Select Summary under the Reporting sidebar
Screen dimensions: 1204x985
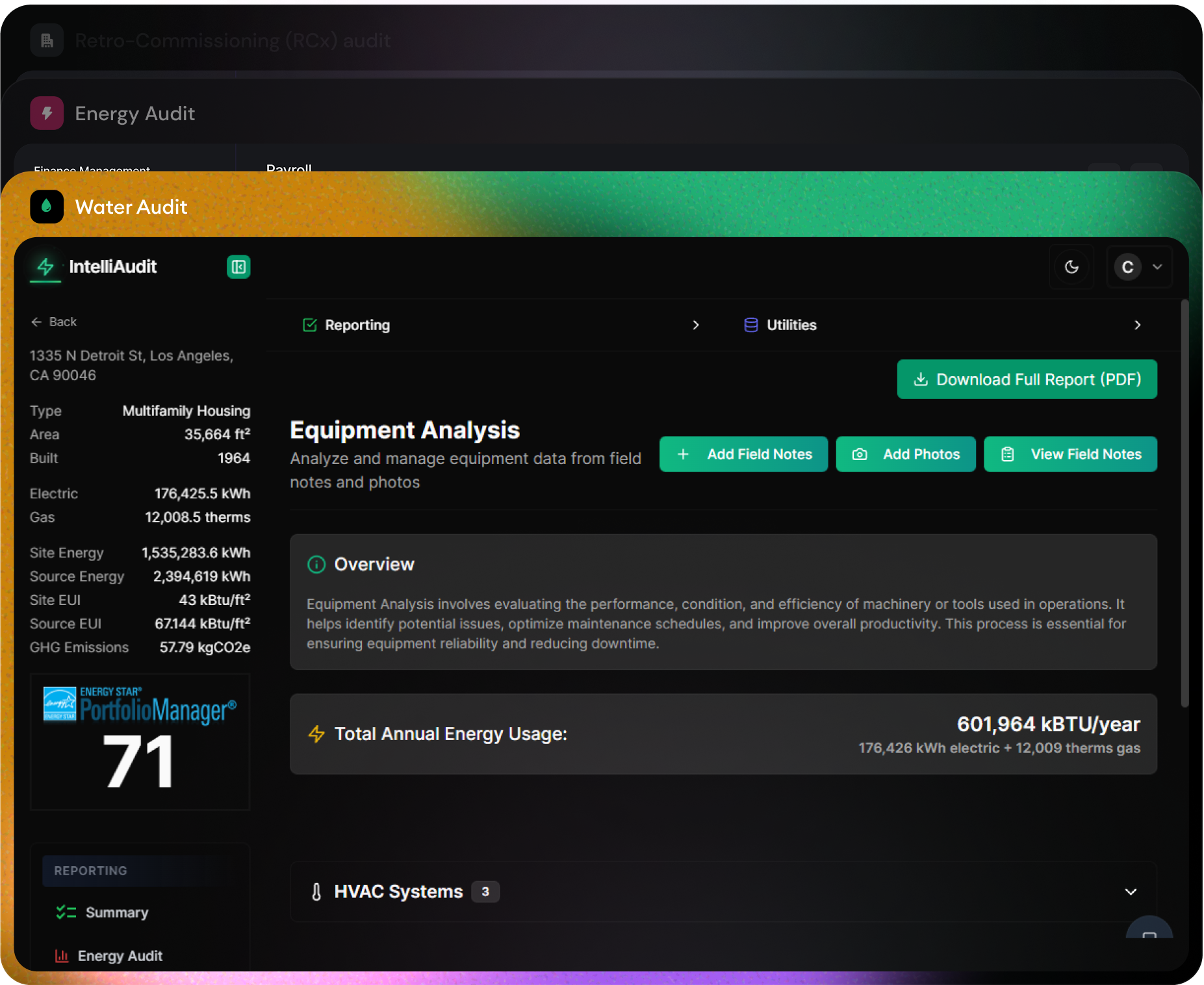(x=116, y=912)
